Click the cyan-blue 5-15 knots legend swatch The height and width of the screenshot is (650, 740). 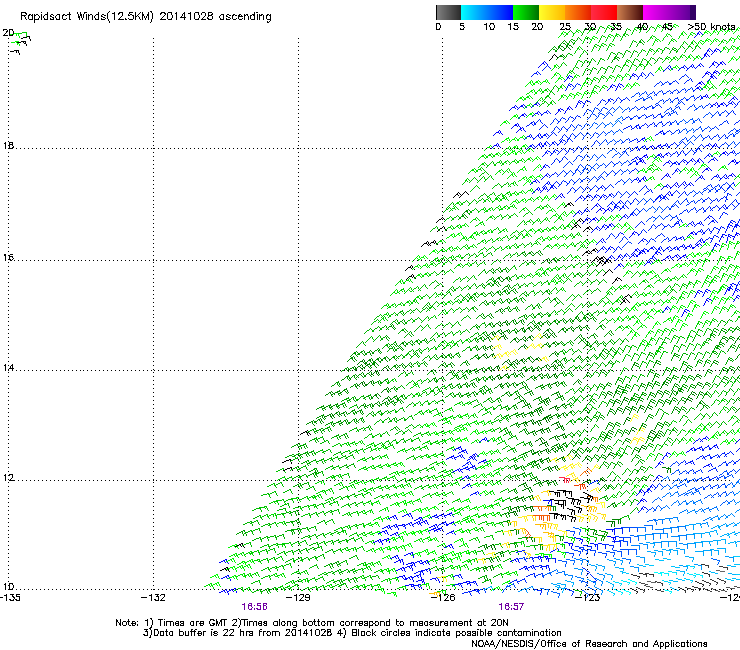tap(487, 13)
